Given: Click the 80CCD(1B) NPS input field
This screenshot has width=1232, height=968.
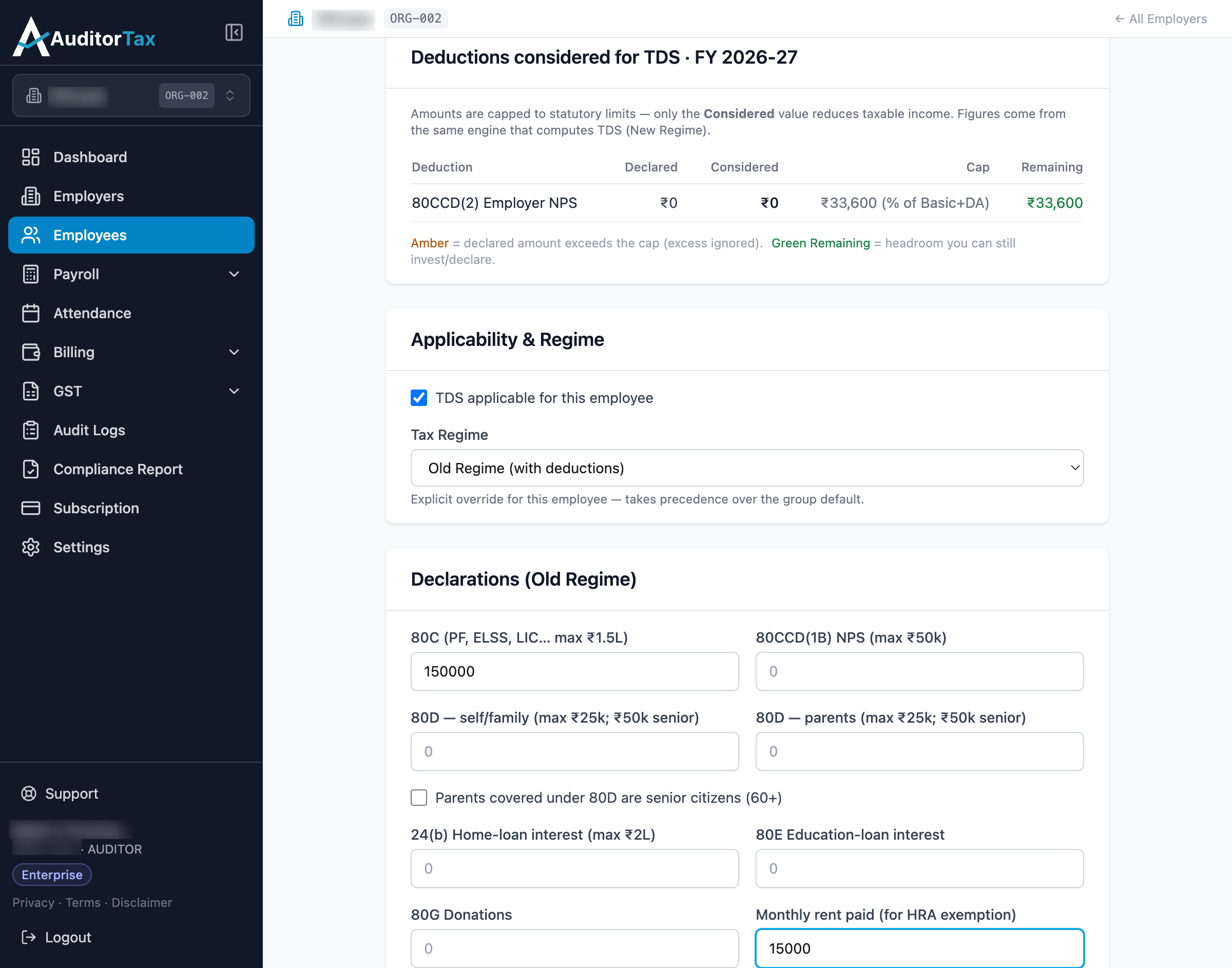Looking at the screenshot, I should (x=919, y=671).
